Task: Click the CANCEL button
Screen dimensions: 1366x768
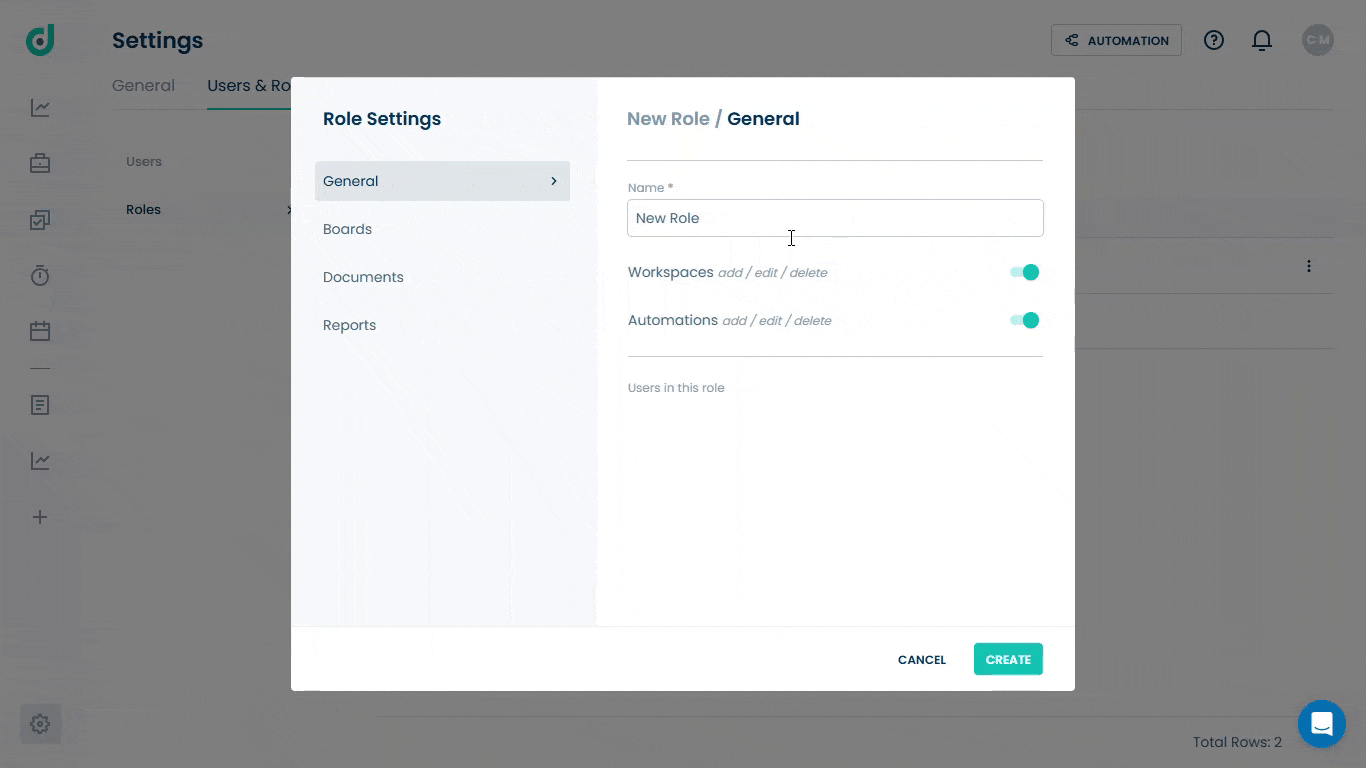Action: point(922,659)
